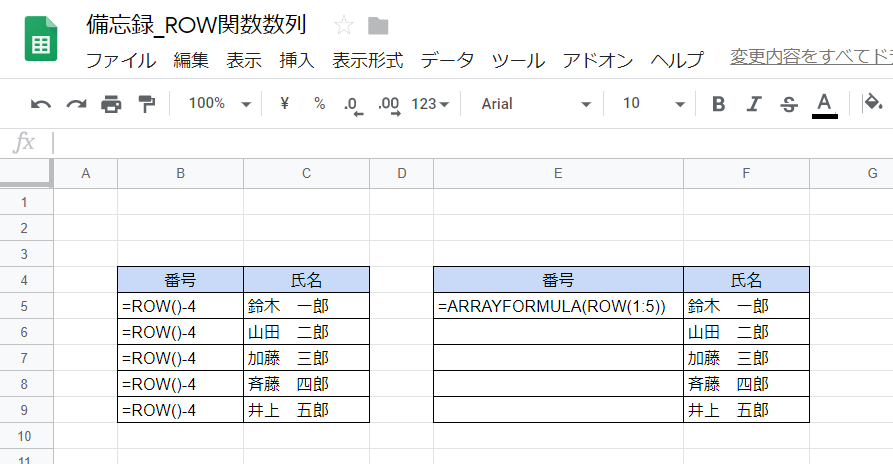Select 鈴木 一郎 in column C
This screenshot has height=464, width=893.
tap(306, 306)
